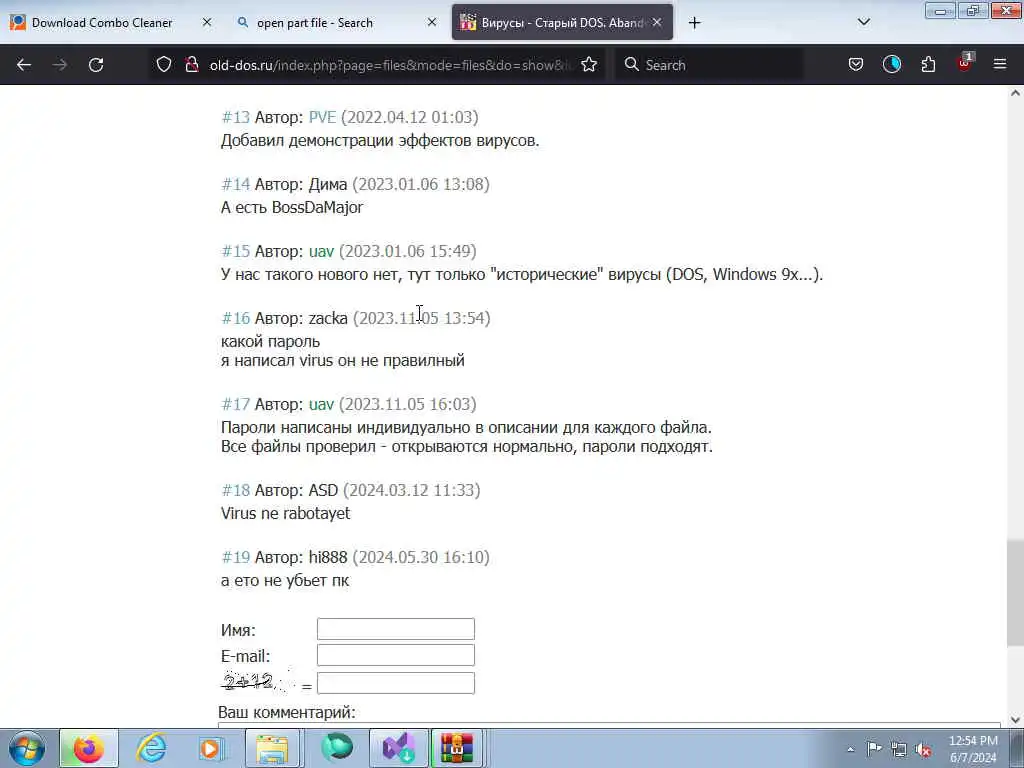1024x768 pixels.
Task: Open comment link #14
Action: [236, 184]
